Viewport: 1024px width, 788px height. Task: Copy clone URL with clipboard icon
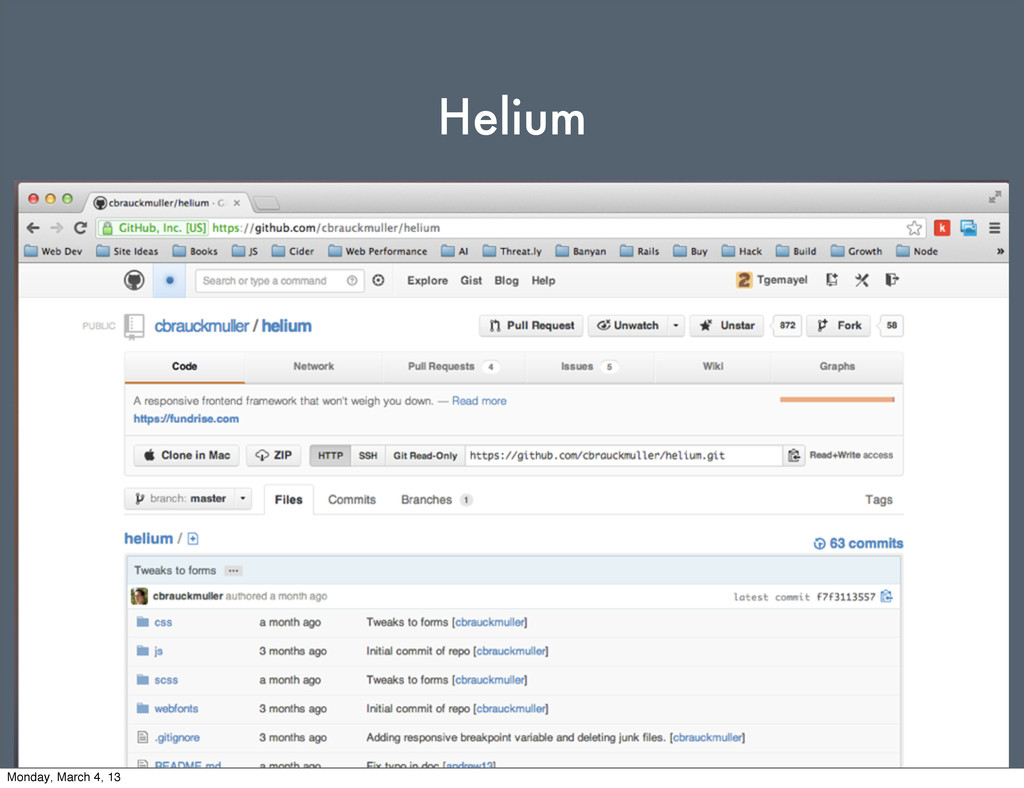[793, 455]
